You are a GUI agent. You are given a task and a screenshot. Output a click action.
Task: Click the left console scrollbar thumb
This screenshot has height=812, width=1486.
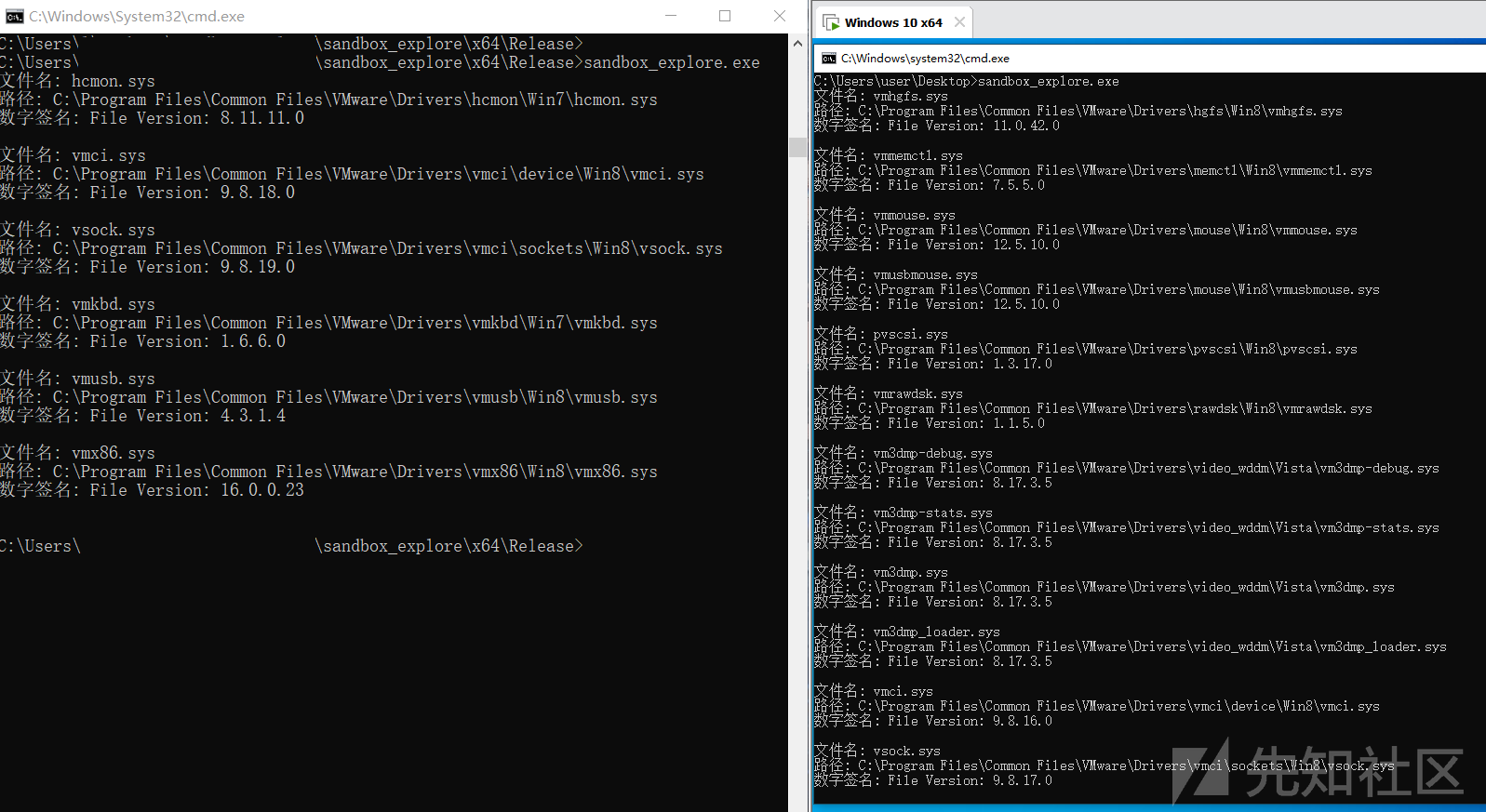click(797, 147)
